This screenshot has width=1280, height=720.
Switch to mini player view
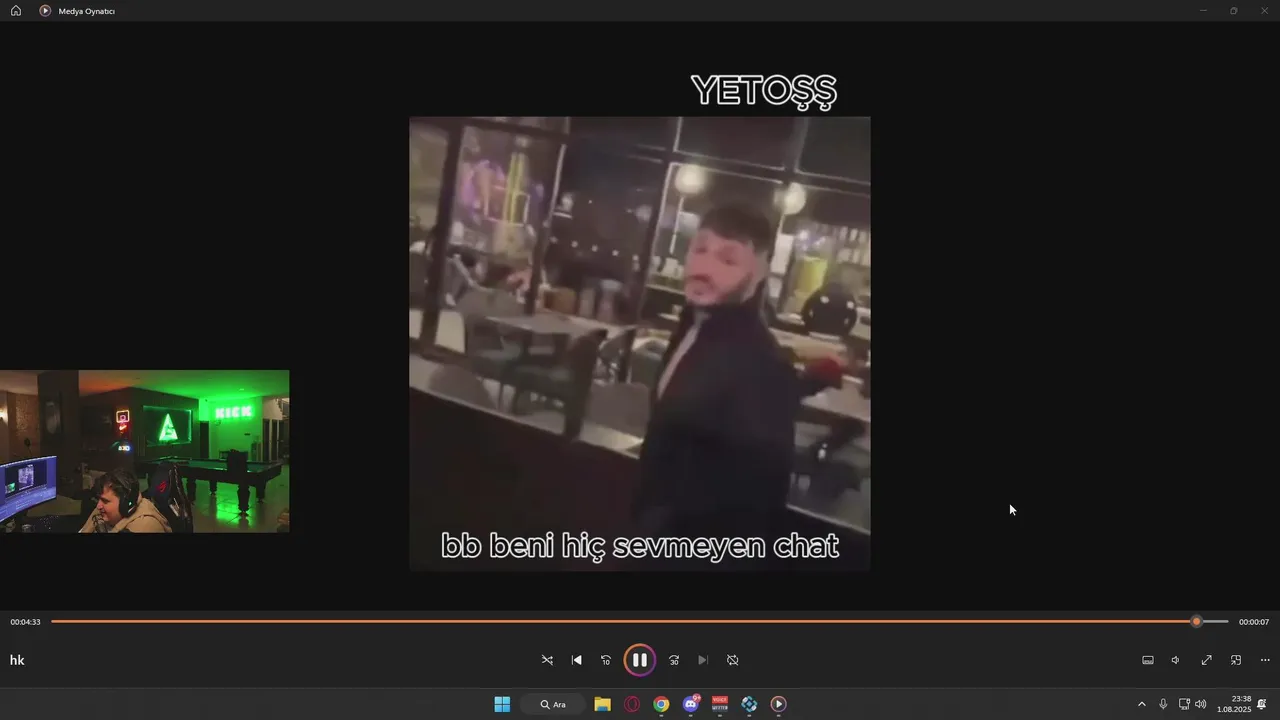click(x=1236, y=660)
